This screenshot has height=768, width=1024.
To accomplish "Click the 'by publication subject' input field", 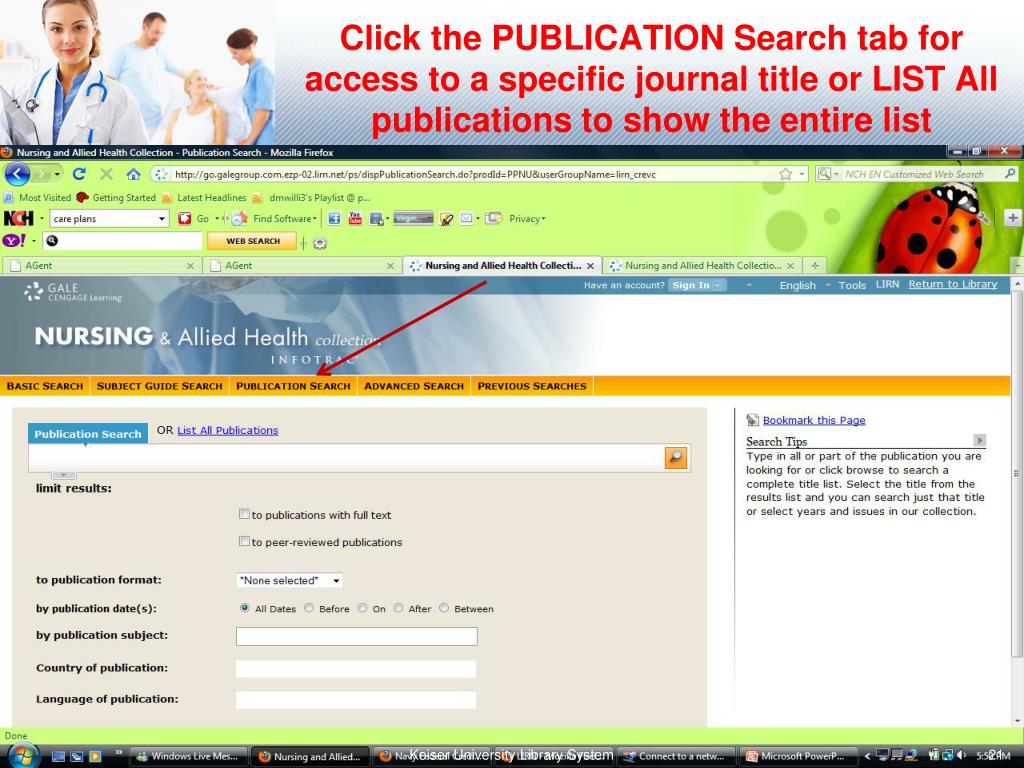I will (x=357, y=636).
